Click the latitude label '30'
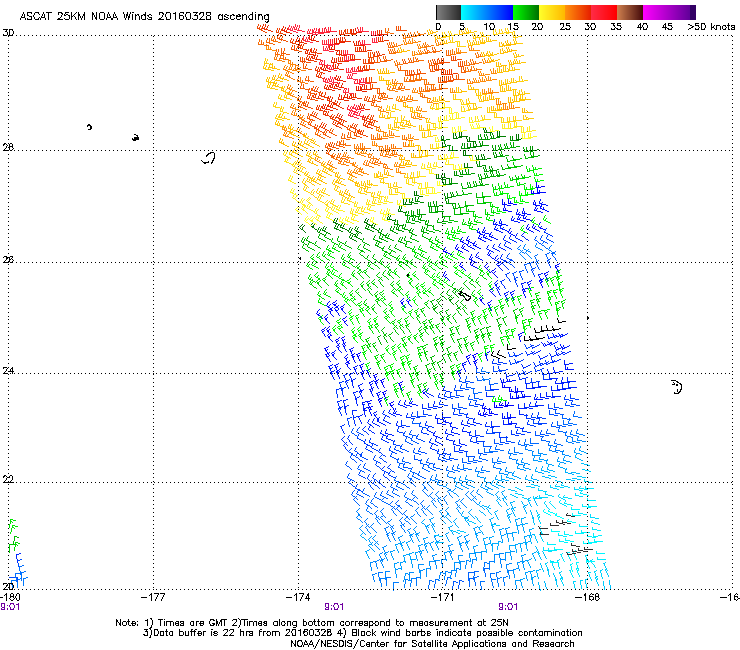This screenshot has height=650, width=740. [x=8, y=33]
